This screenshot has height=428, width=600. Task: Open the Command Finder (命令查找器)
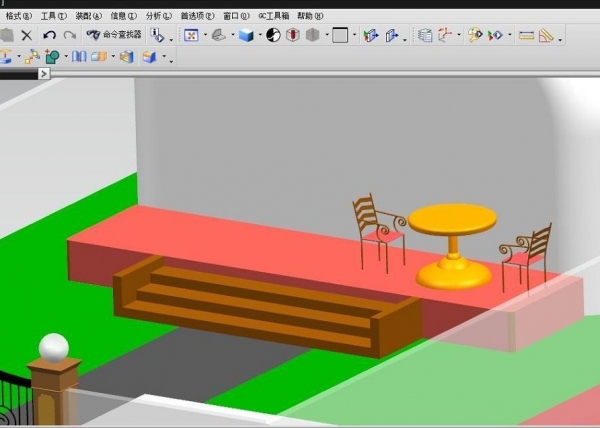[115, 35]
